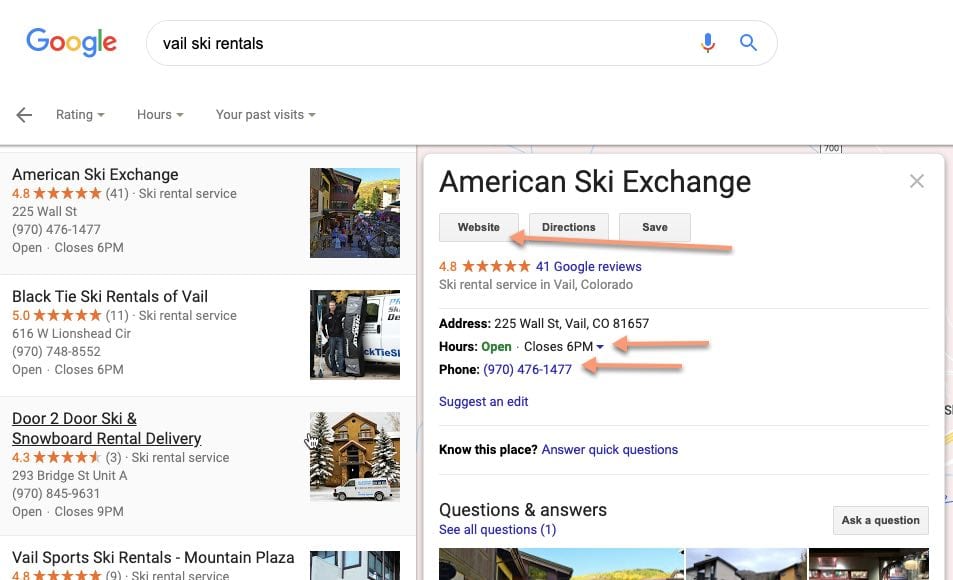Click the (970) 845-9631 phone text

[56, 494]
